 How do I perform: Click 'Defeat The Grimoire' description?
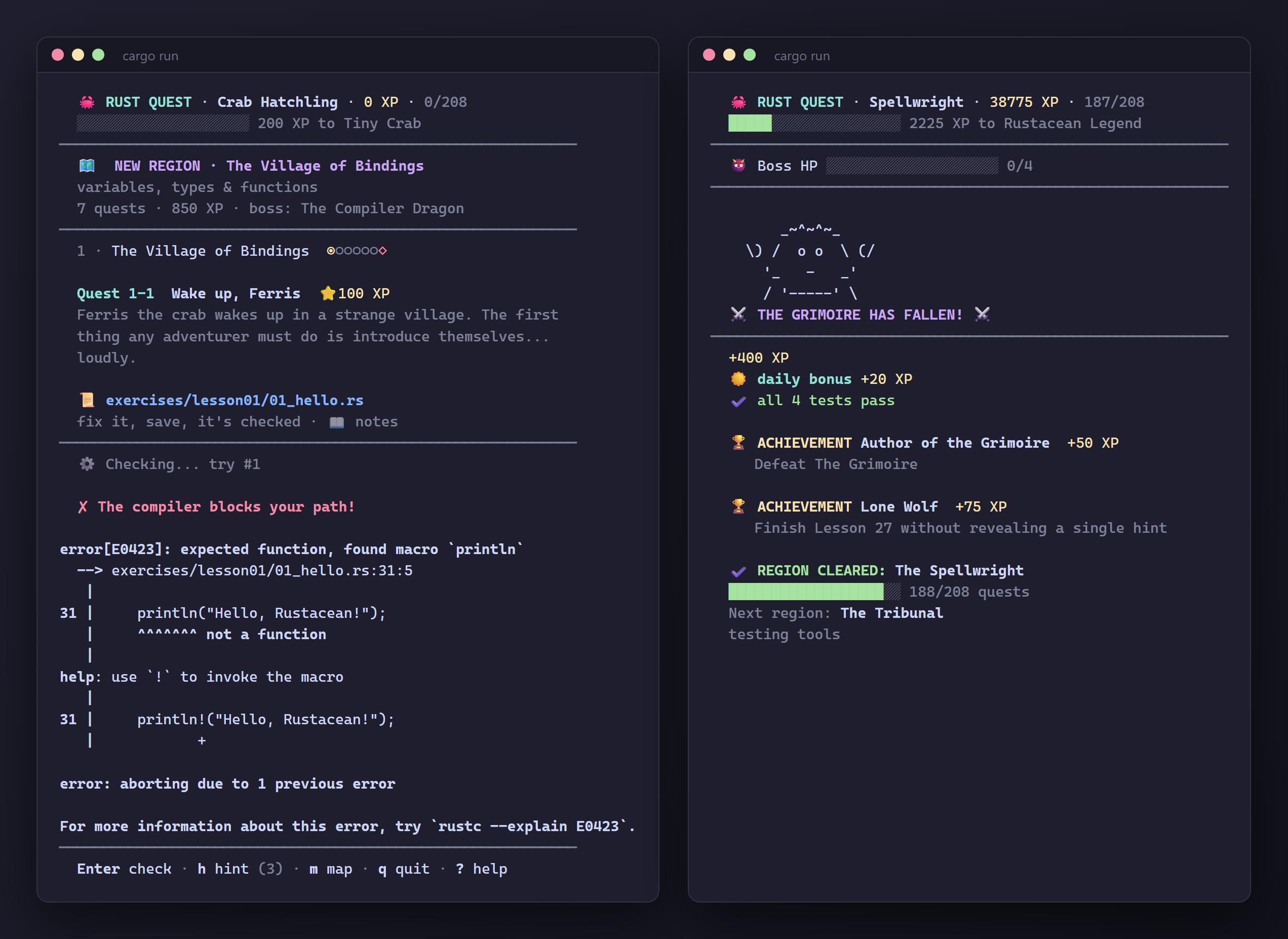pyautogui.click(x=836, y=464)
